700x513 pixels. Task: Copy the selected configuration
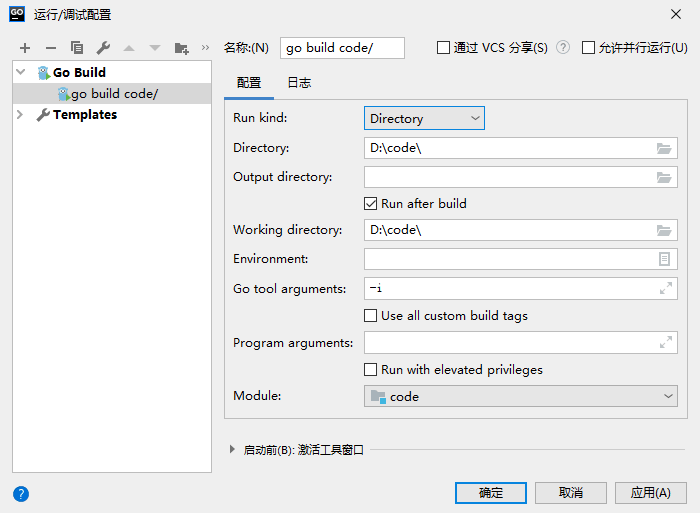(77, 48)
